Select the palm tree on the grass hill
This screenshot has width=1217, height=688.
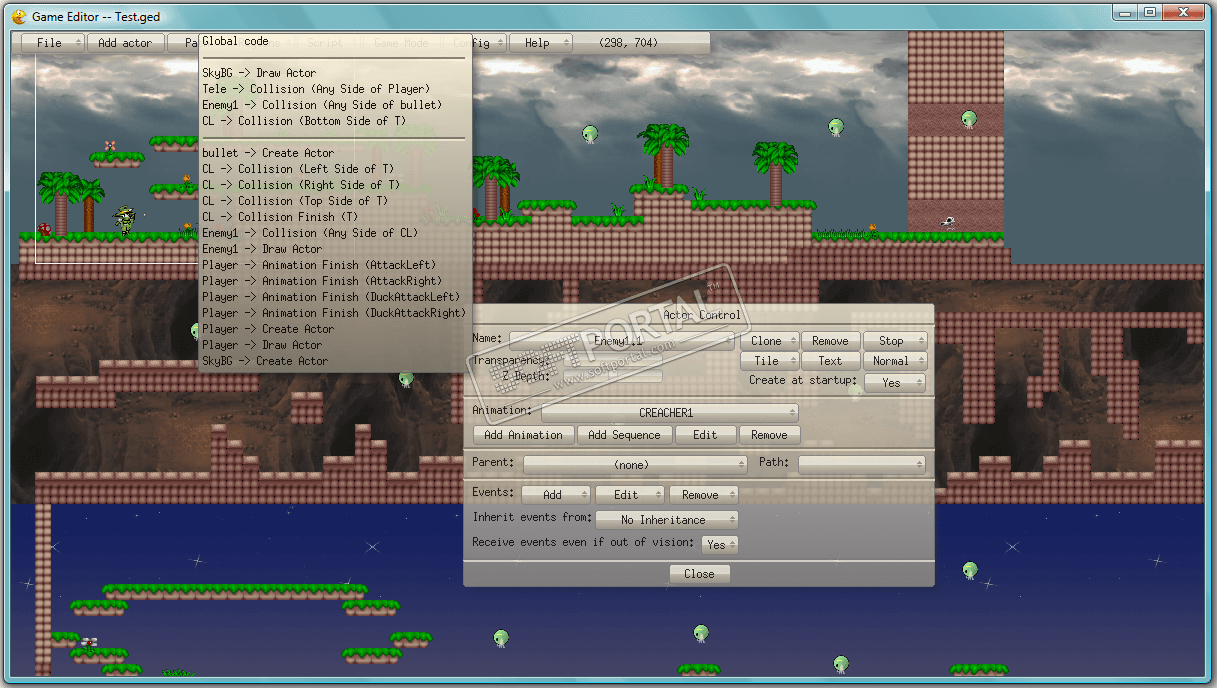[662, 154]
